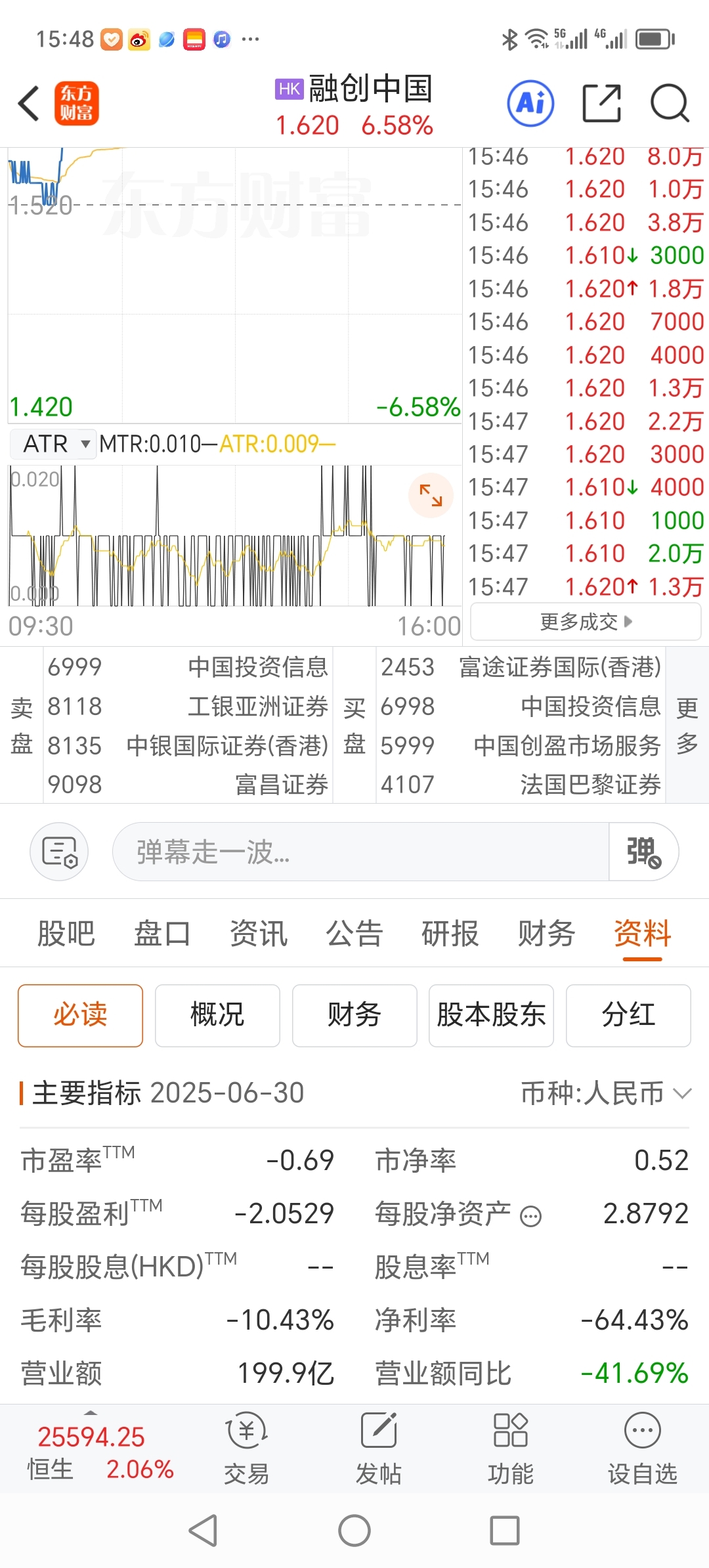Tap the 市盈率 value -0.69
The height and width of the screenshot is (1568, 709).
[300, 1160]
